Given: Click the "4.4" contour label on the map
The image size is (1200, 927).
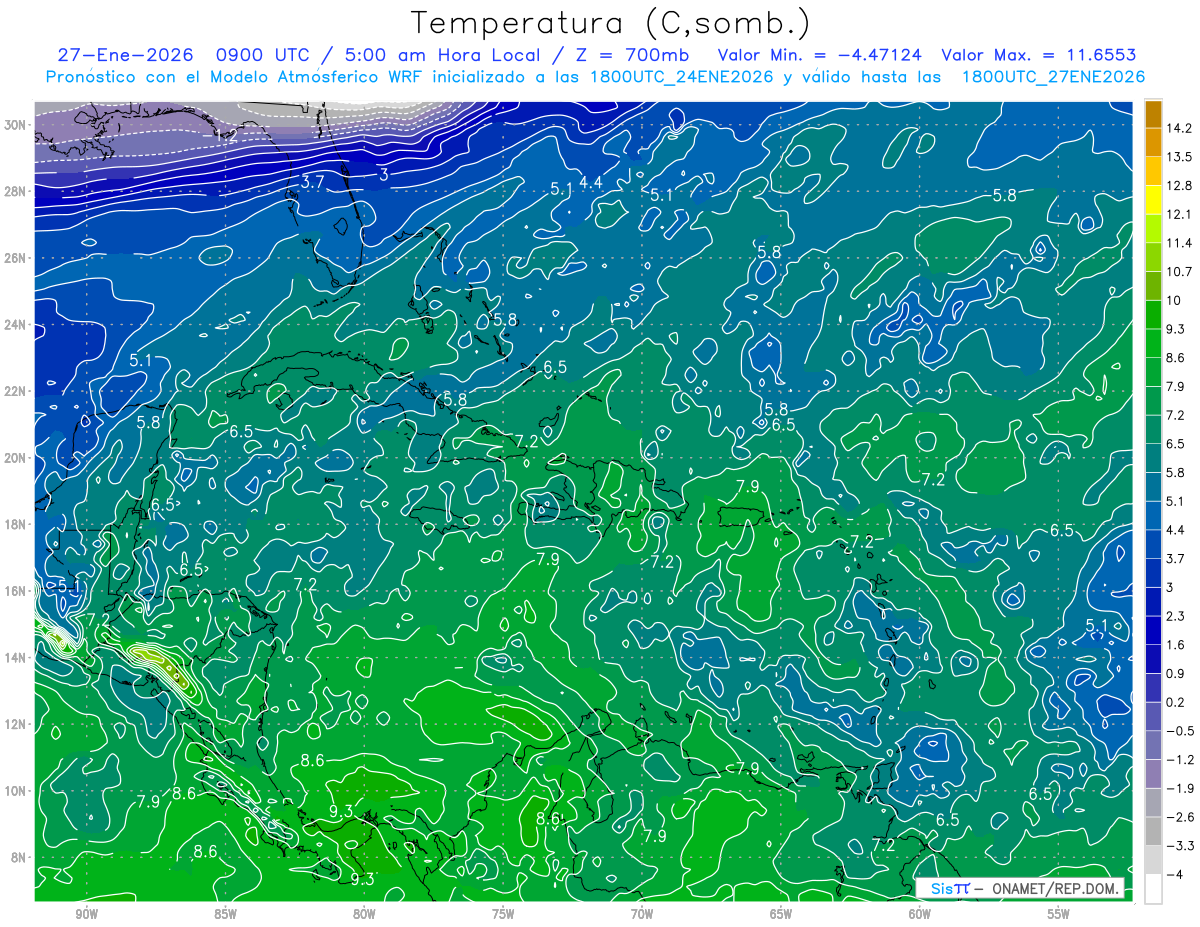Looking at the screenshot, I should [591, 182].
